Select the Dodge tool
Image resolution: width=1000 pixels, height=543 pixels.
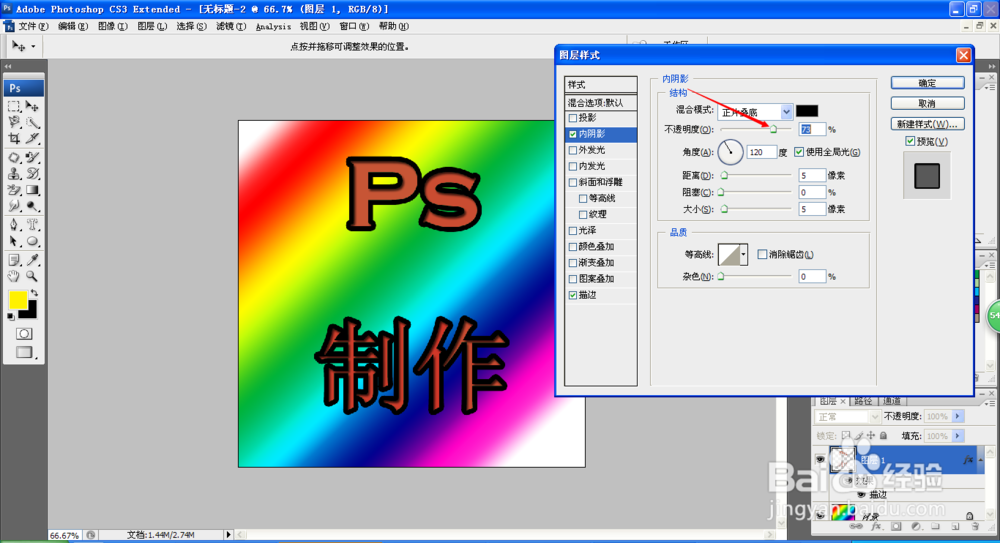(32, 206)
